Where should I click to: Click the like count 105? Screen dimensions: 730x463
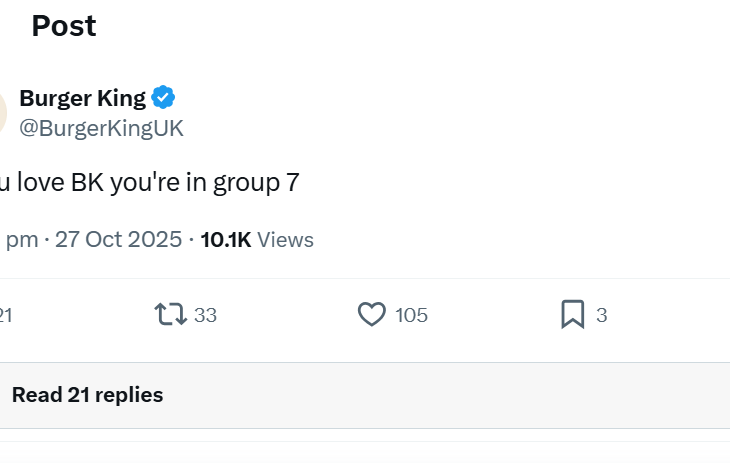click(411, 315)
